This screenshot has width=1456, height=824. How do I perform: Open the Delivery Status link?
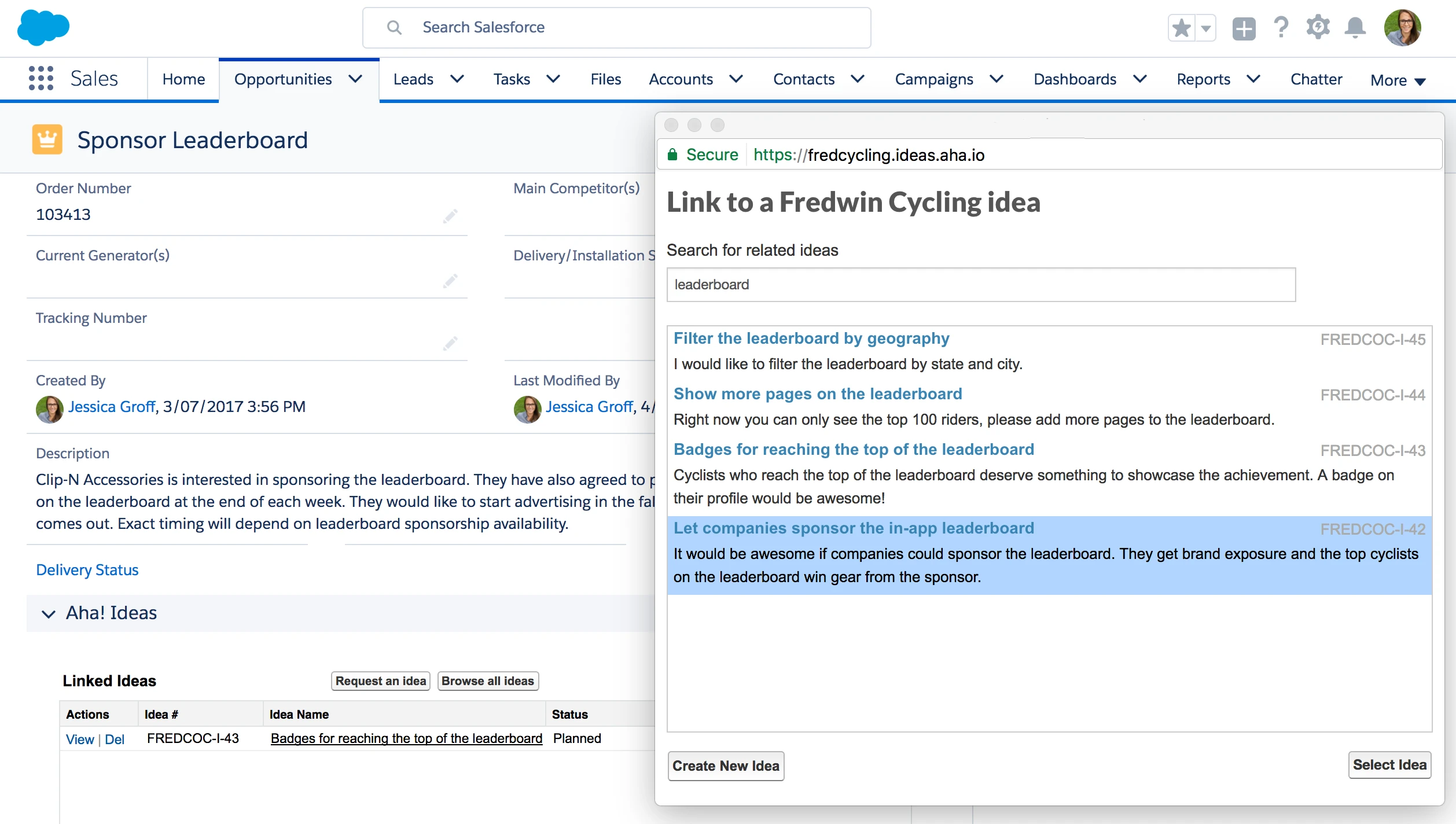87,570
